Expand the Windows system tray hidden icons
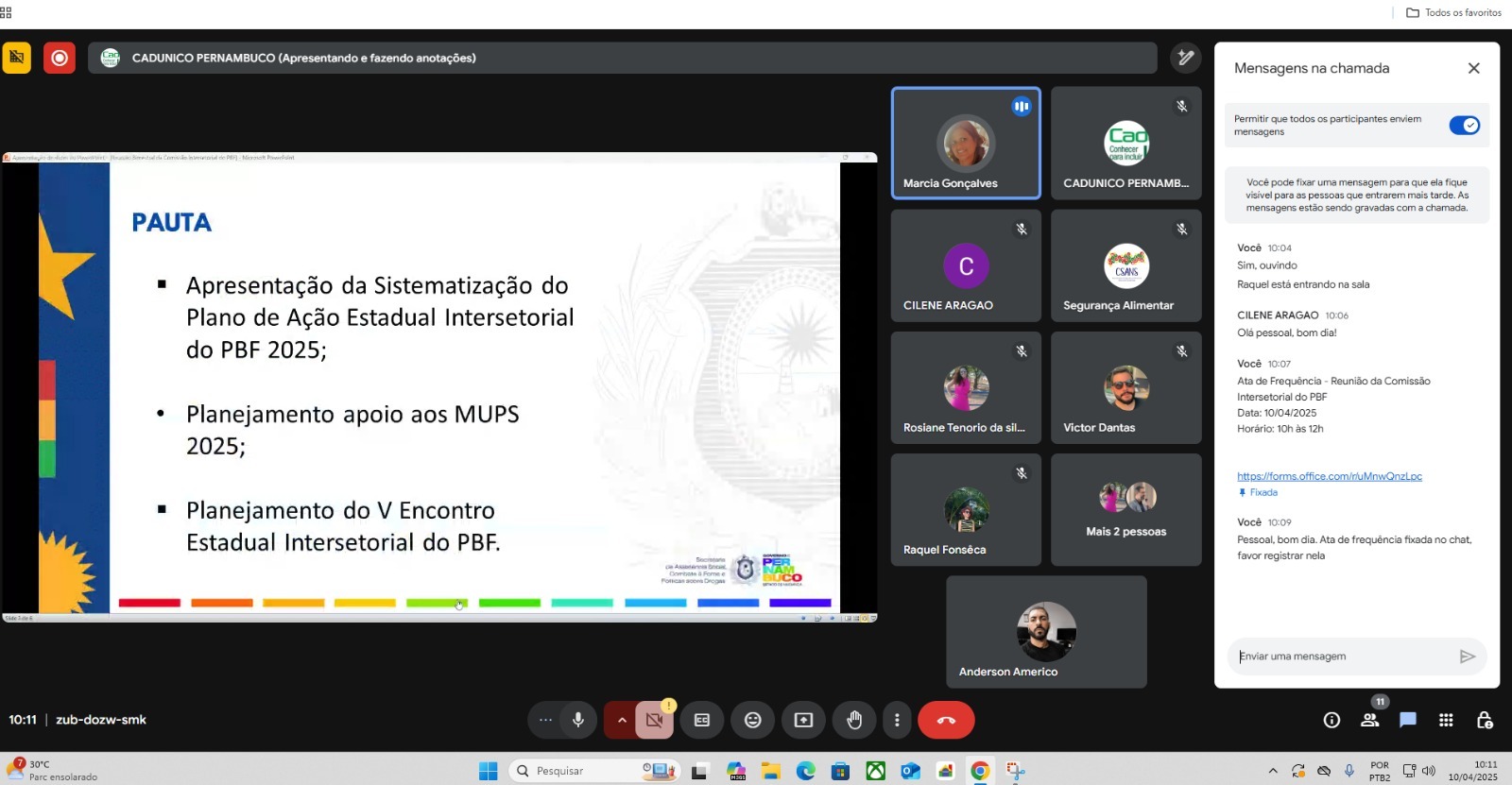 [1272, 771]
